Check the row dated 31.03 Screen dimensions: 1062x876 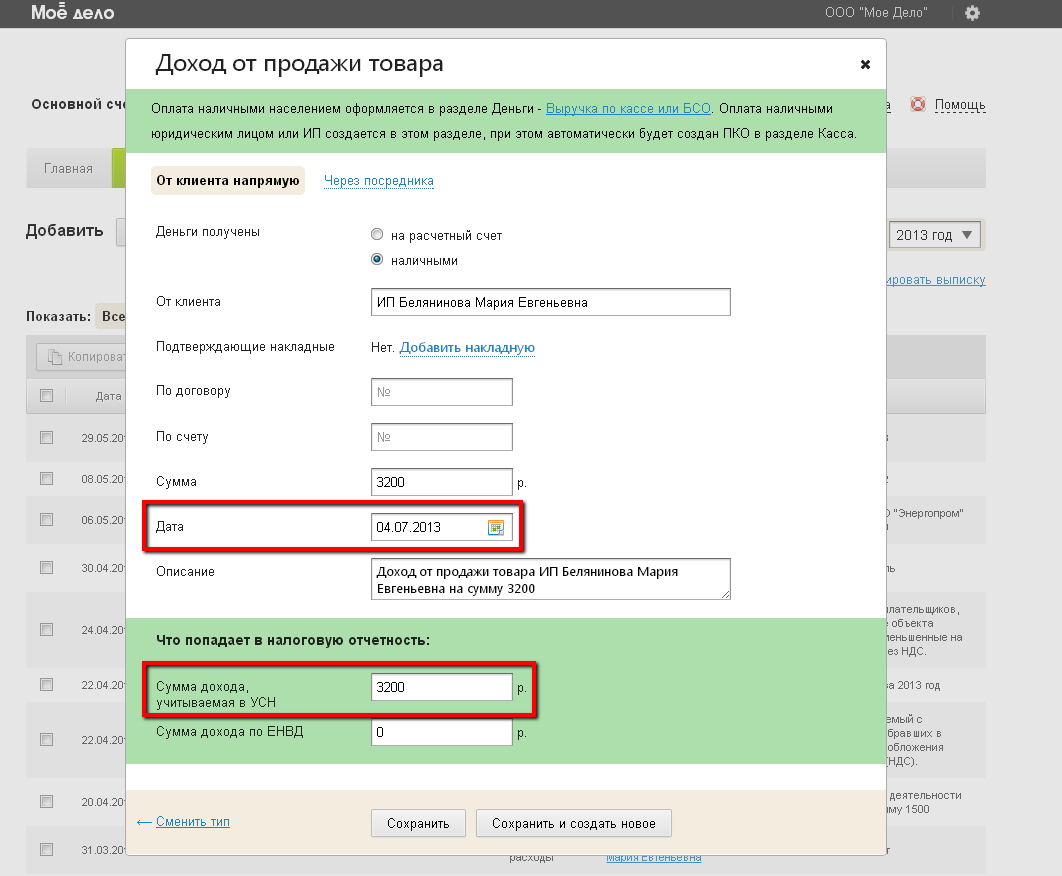click(46, 850)
